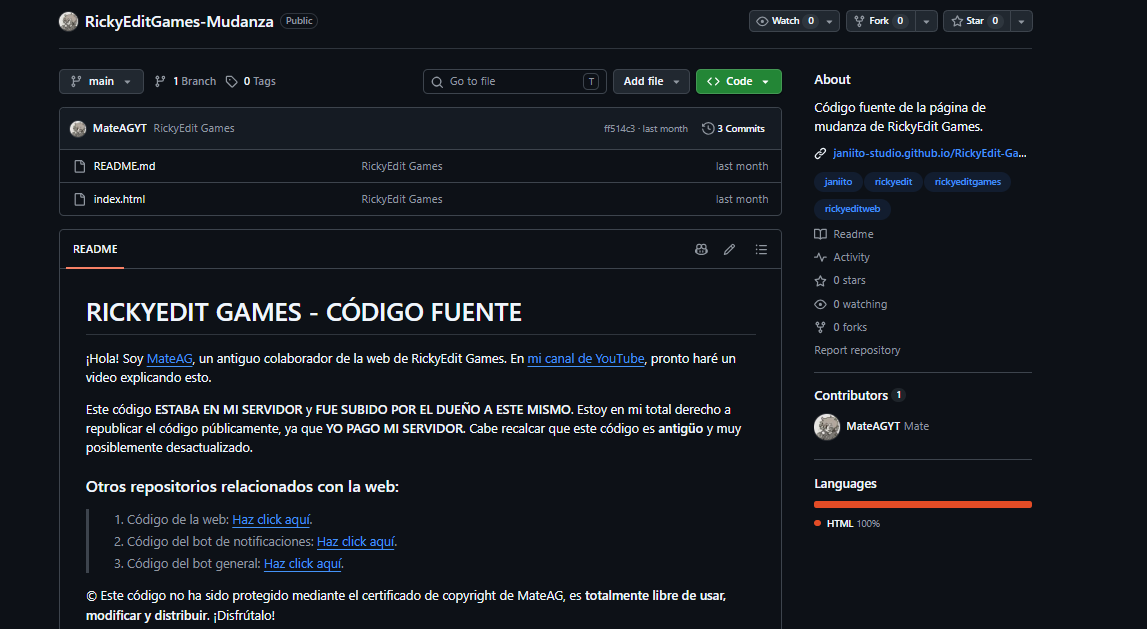The image size is (1147, 629).
Task: Open RickyEdit Games commit message for README.md
Action: (402, 166)
